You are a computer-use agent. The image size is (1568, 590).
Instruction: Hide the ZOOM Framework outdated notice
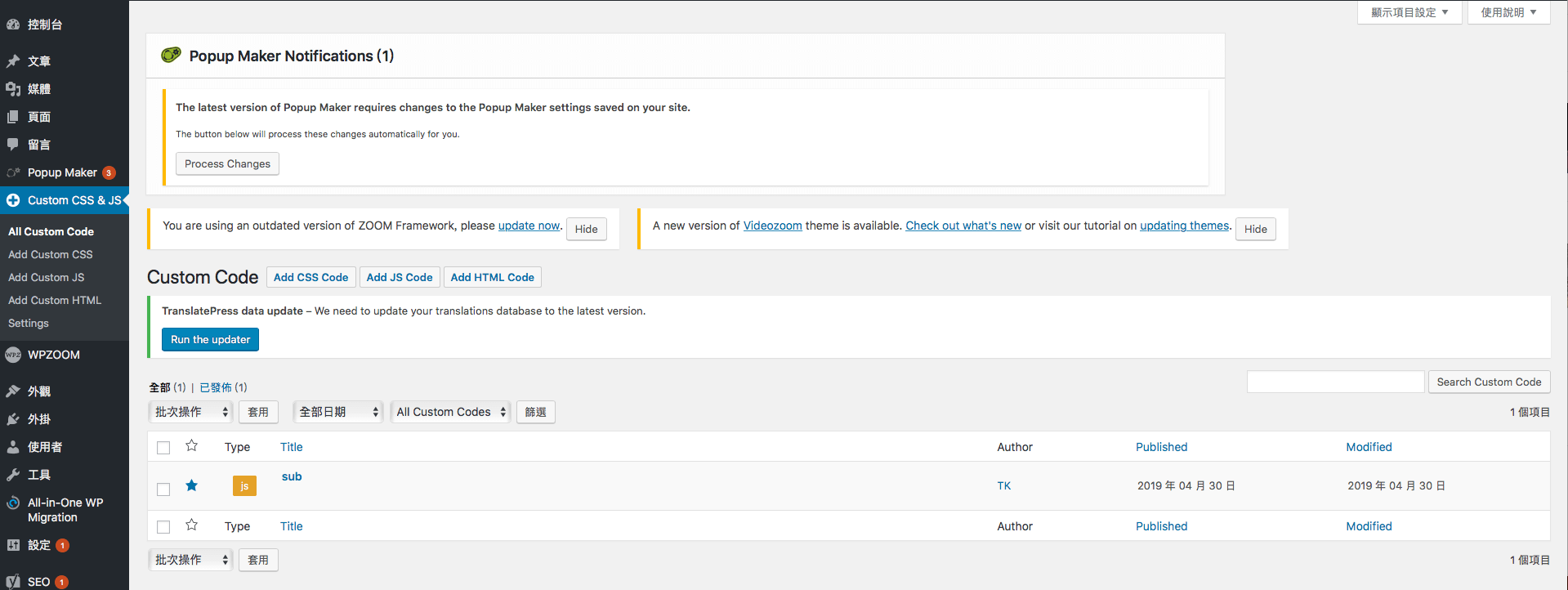point(587,229)
